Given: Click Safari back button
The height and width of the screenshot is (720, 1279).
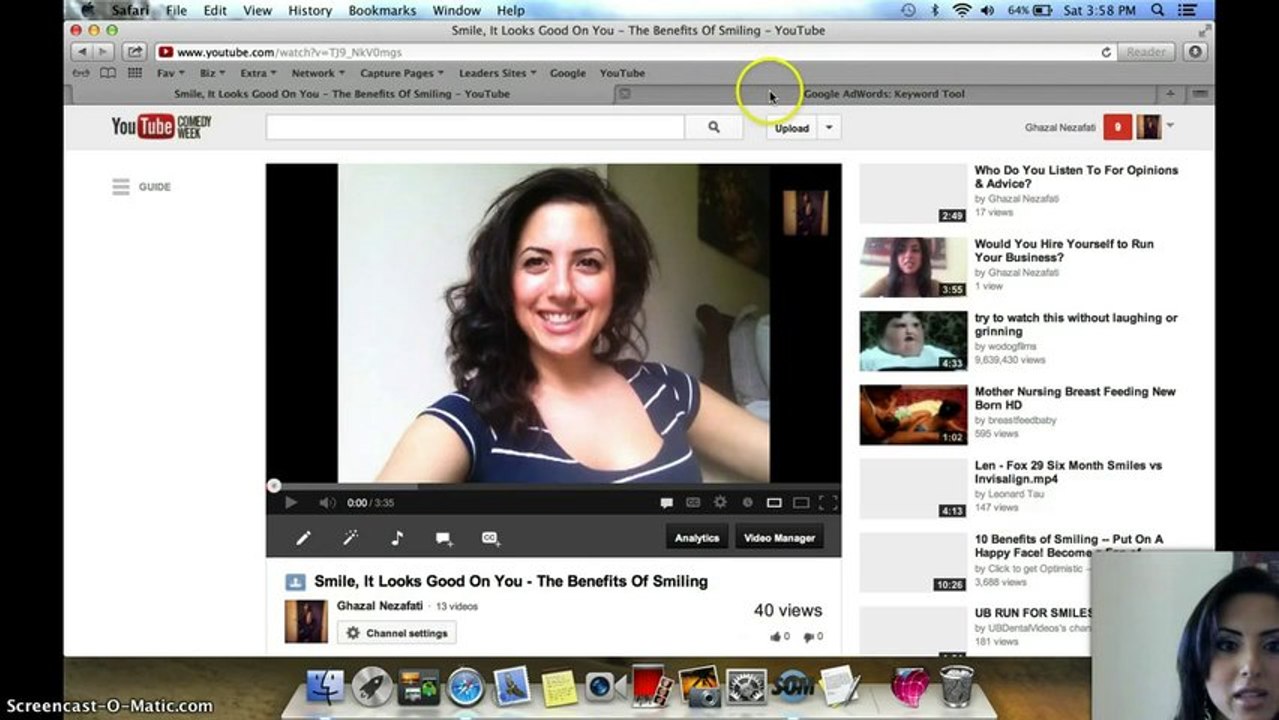Looking at the screenshot, I should coord(81,51).
